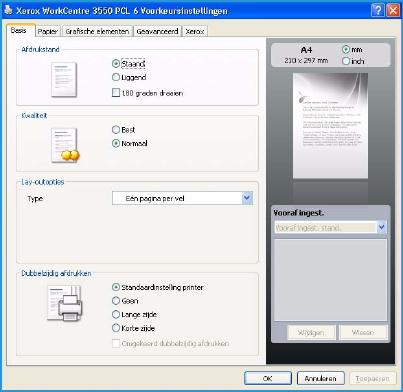This screenshot has width=403, height=392.
Task: Select the inch unit option
Action: click(x=353, y=61)
